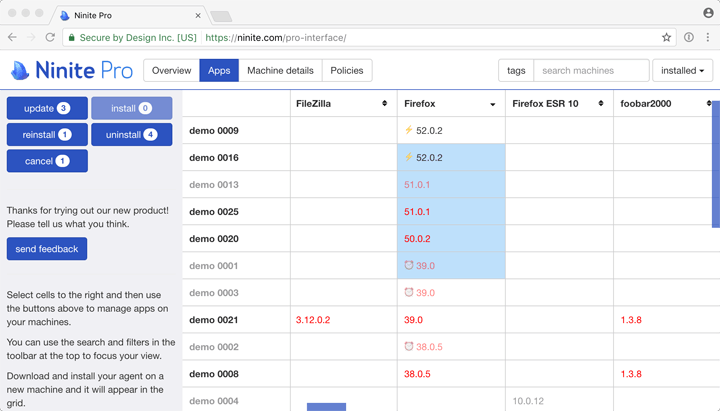Switch to the Overview tab
Viewport: 720px width, 411px height.
pos(171,70)
